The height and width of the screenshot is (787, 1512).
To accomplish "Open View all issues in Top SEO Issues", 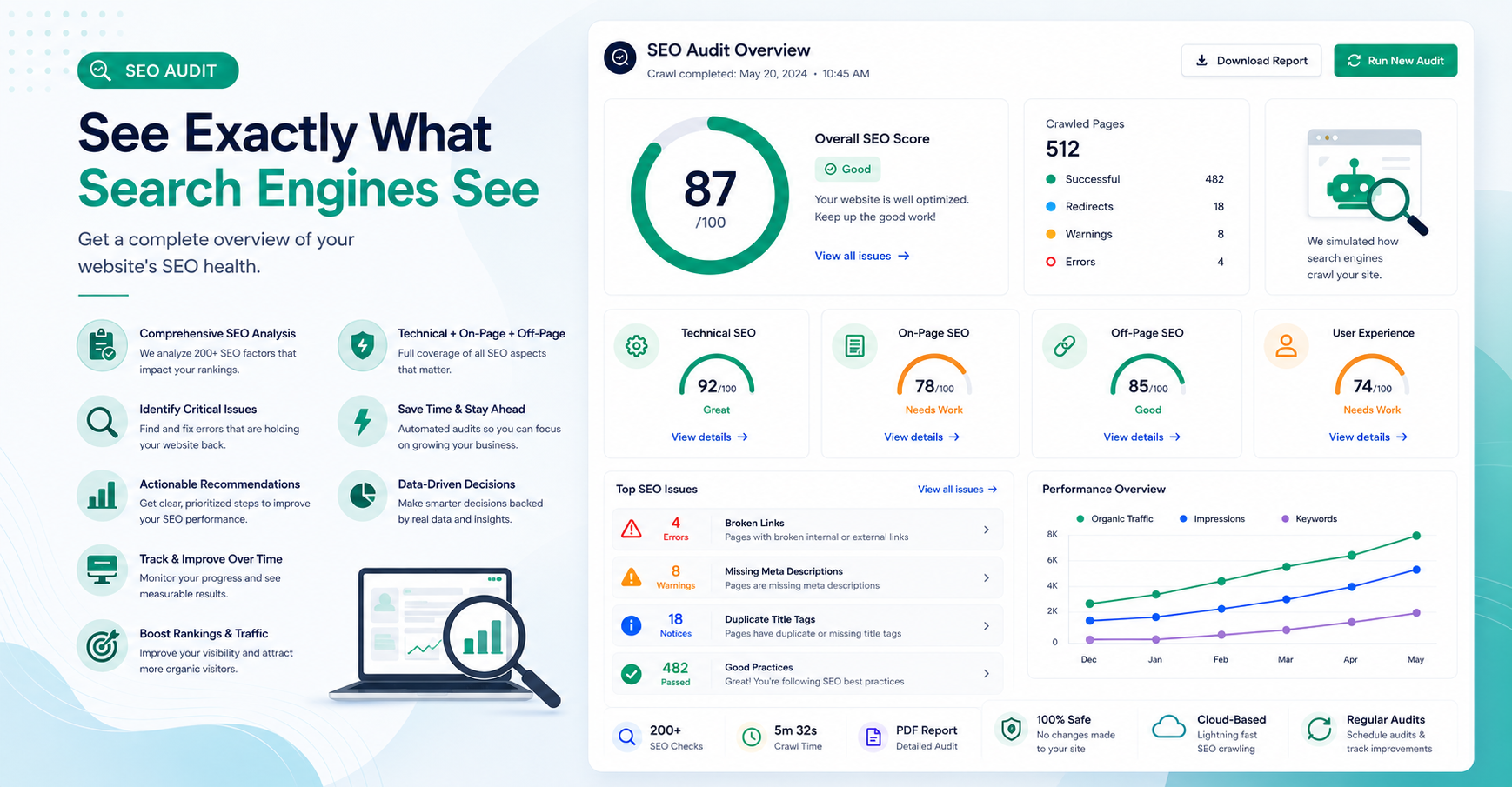I will [957, 490].
